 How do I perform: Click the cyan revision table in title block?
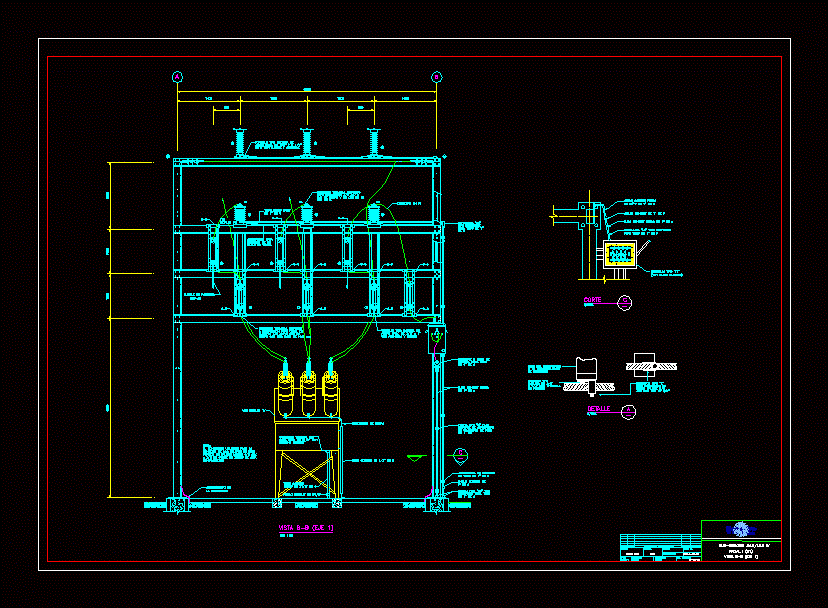(661, 547)
